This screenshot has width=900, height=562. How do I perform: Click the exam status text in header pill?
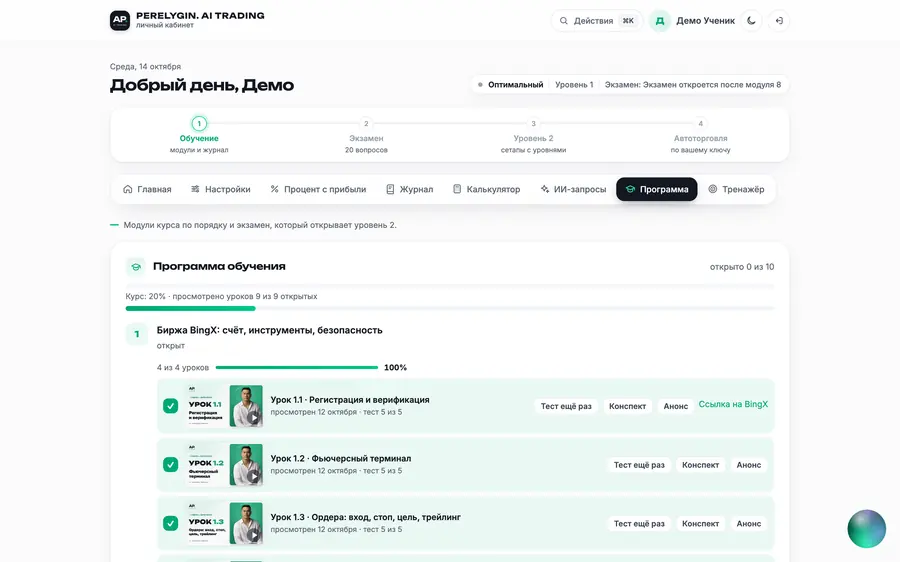point(693,84)
